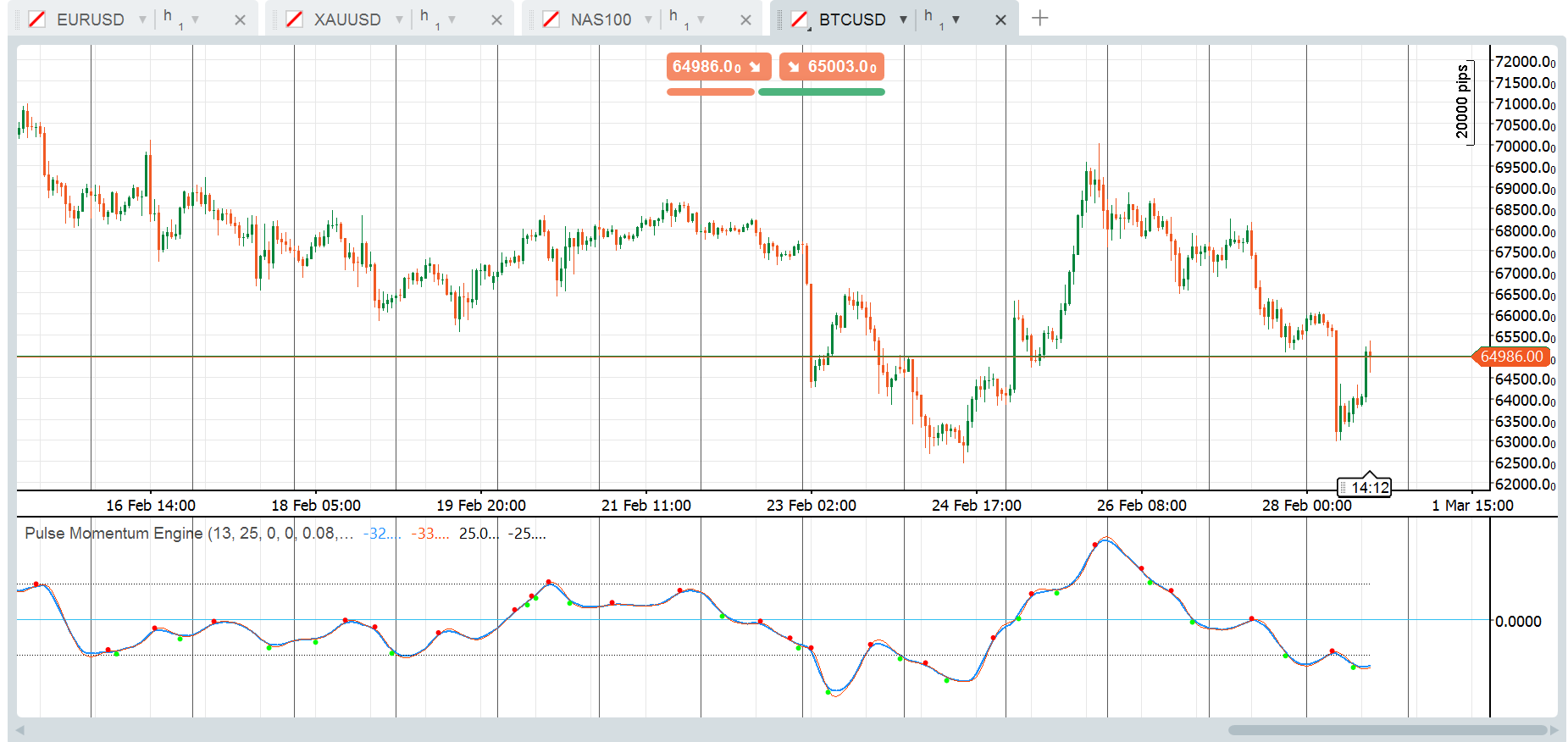Image resolution: width=1568 pixels, height=742 pixels.
Task: Click the XAUUSD tab chart type icon
Action: click(294, 19)
